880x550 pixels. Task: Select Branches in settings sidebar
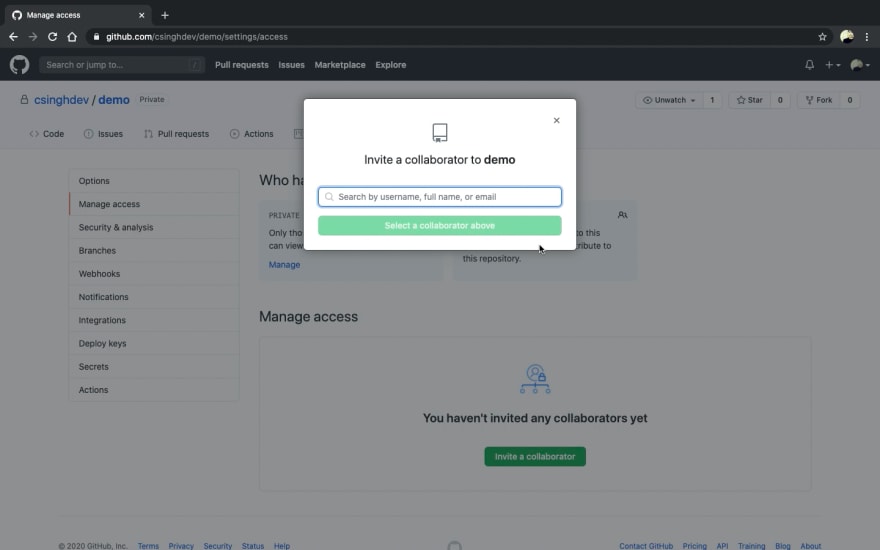tap(154, 250)
